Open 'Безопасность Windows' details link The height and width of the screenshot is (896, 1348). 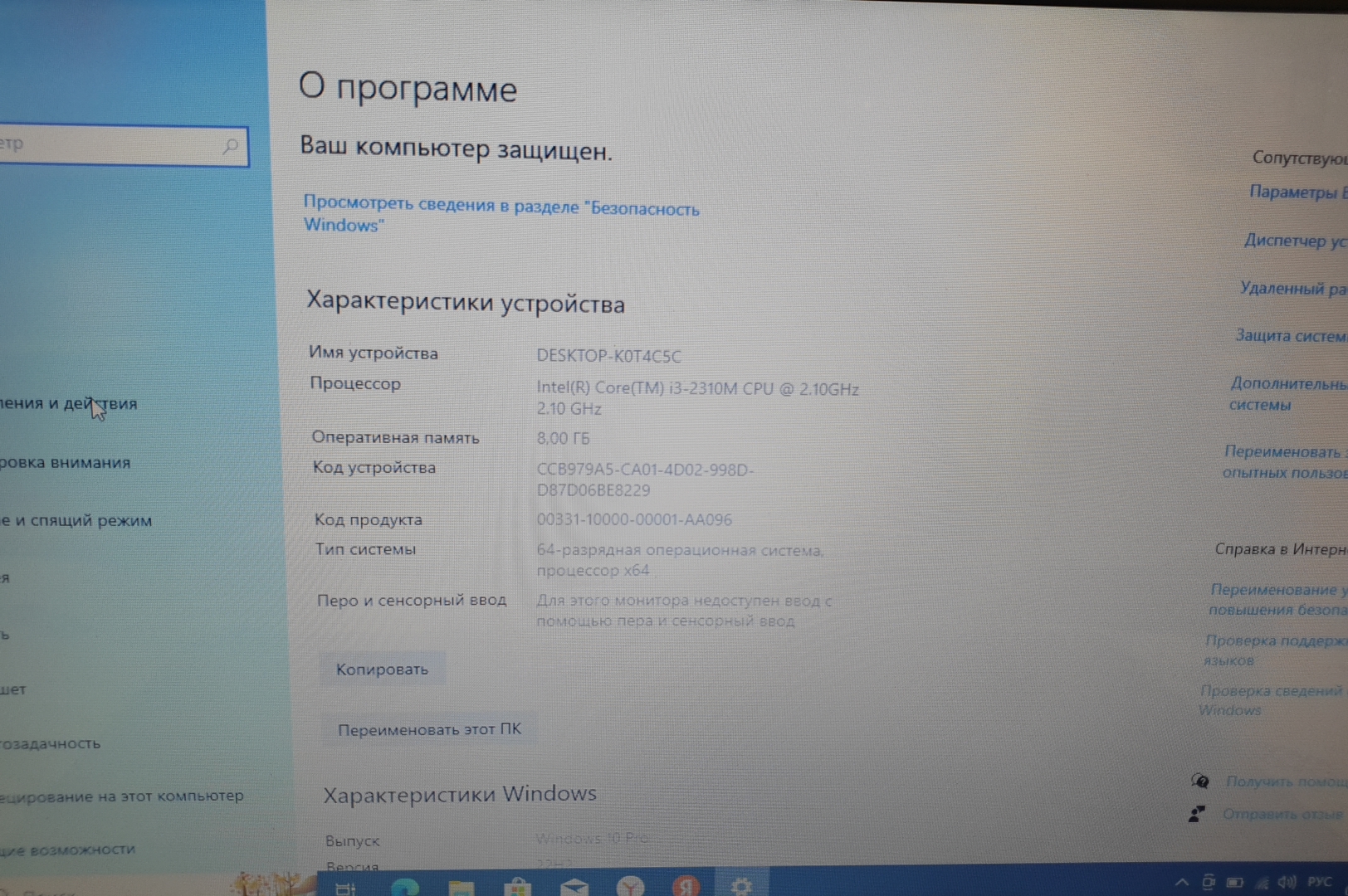tap(501, 214)
